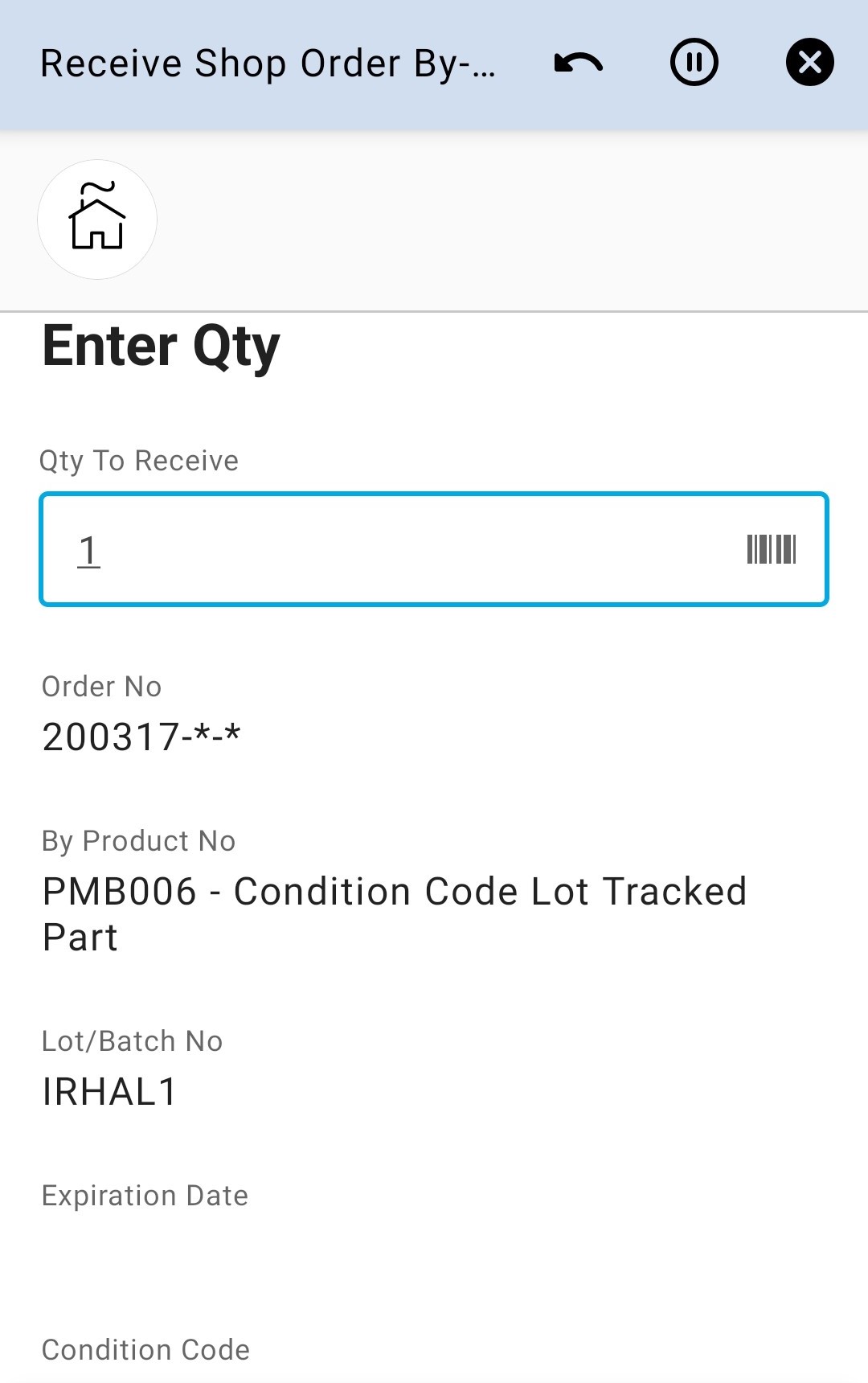Select the PMB006 Condition Code Lot Tracked text
This screenshot has height=1383, width=868.
click(395, 892)
